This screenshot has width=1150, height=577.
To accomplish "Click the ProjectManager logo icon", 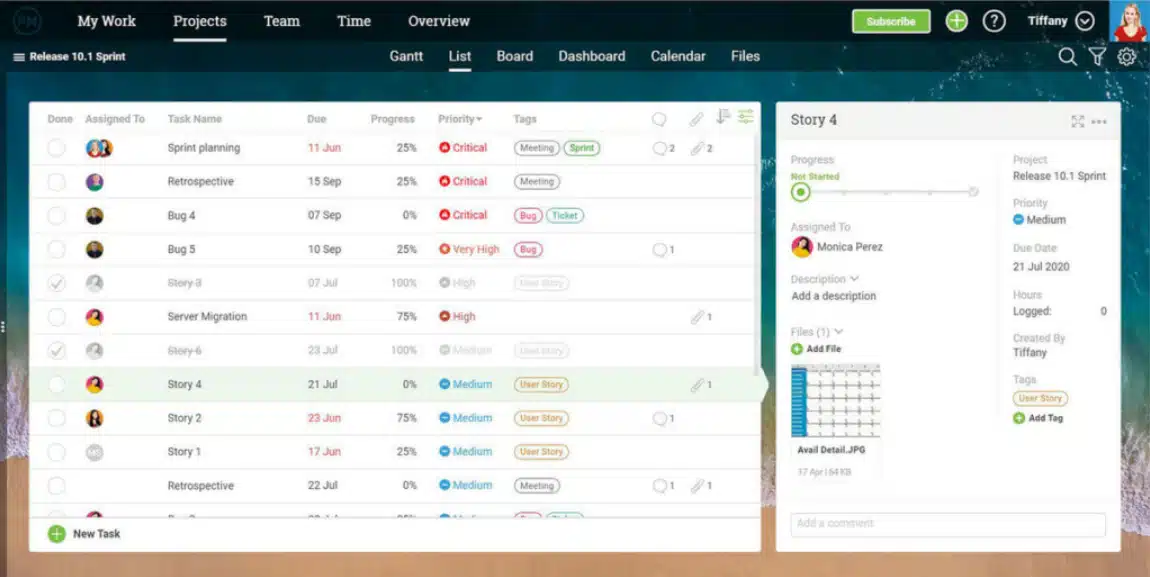I will (27, 21).
